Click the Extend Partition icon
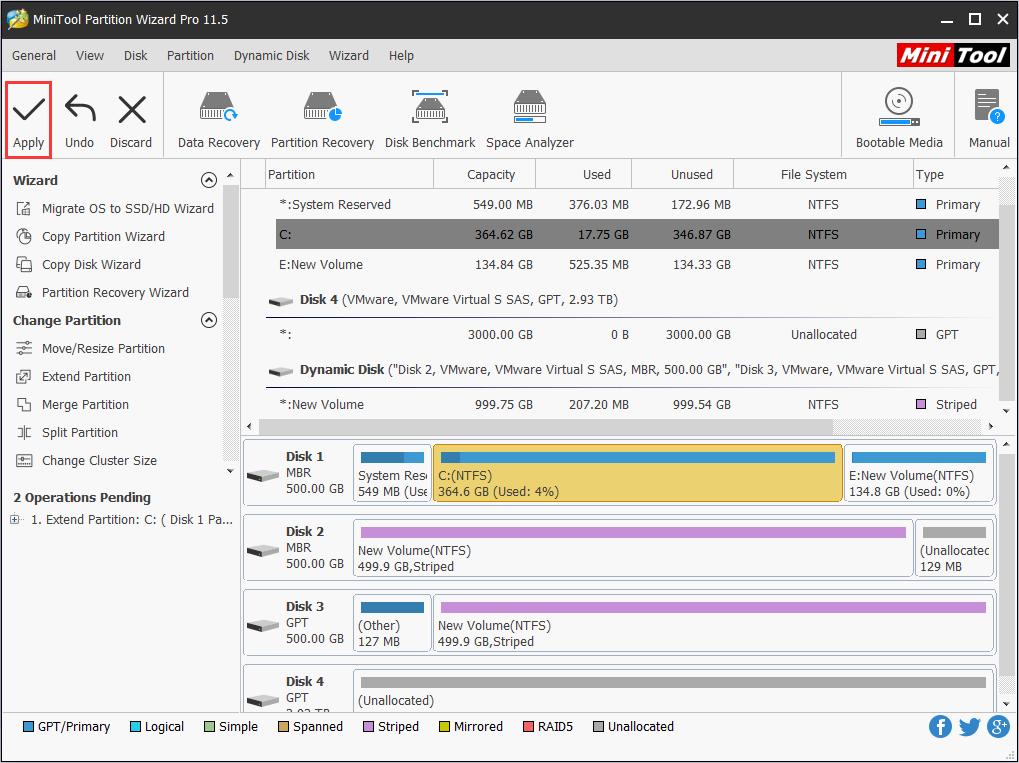 [x=24, y=376]
